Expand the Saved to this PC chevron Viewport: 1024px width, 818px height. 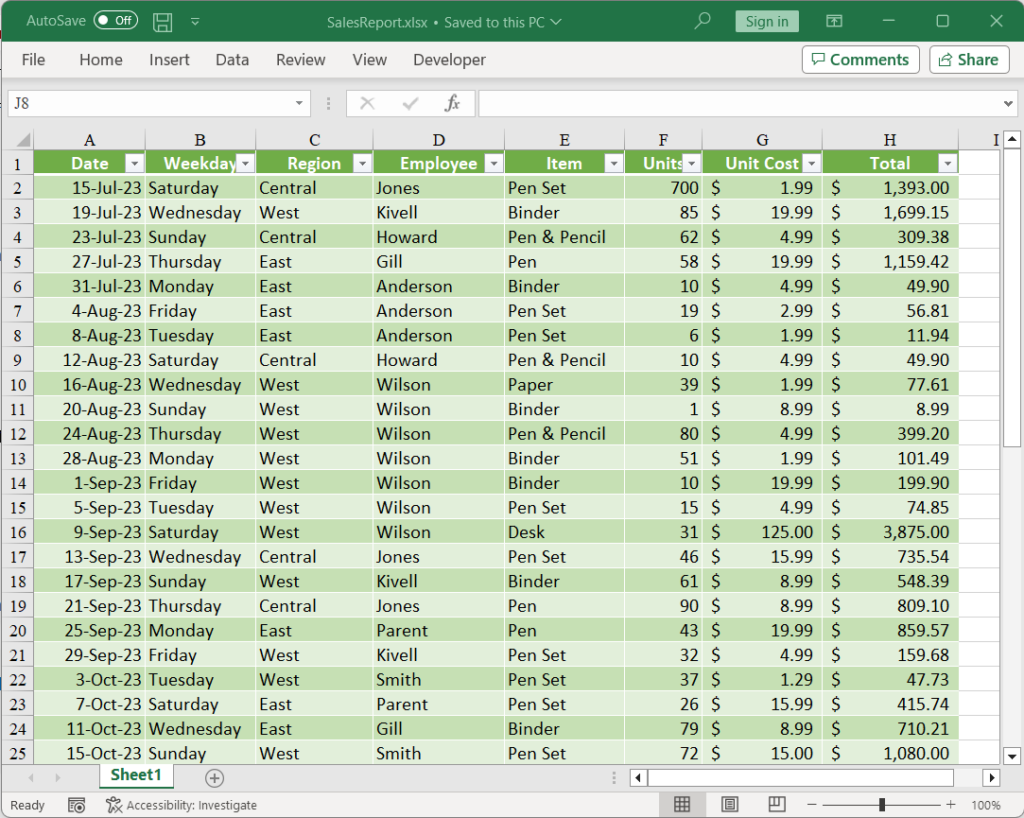[x=557, y=20]
